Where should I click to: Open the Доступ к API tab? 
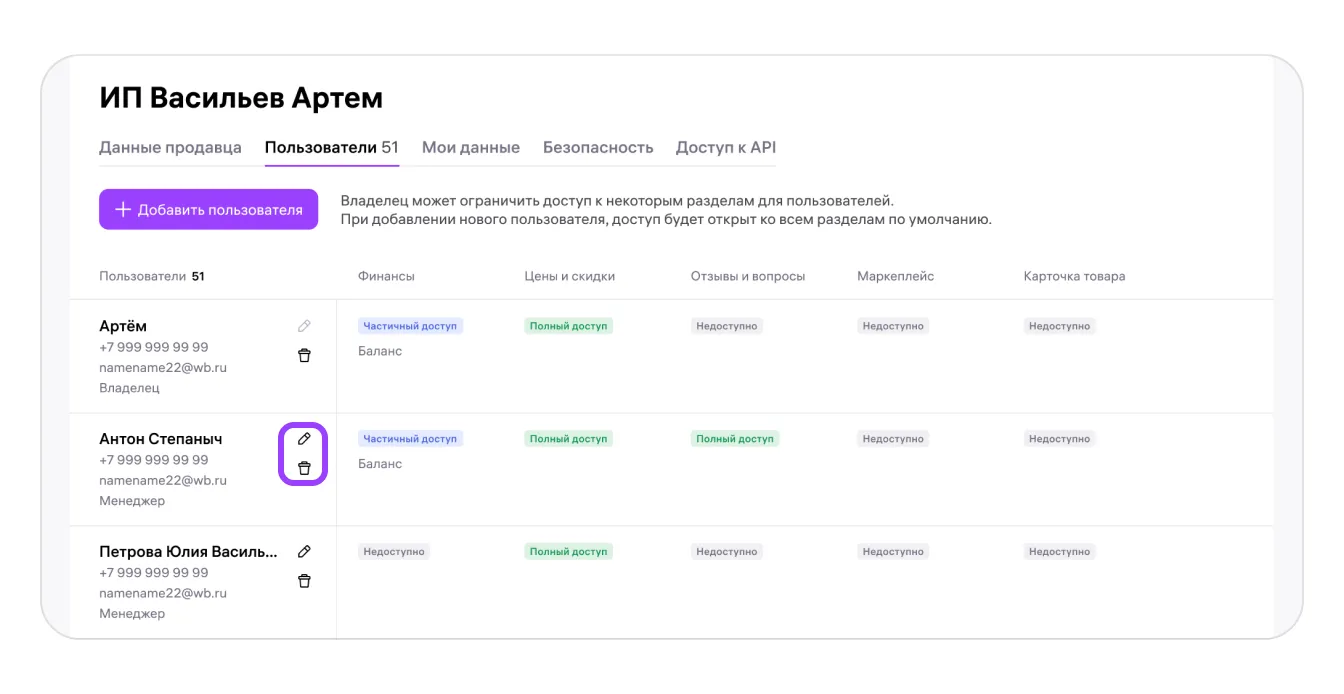(725, 148)
